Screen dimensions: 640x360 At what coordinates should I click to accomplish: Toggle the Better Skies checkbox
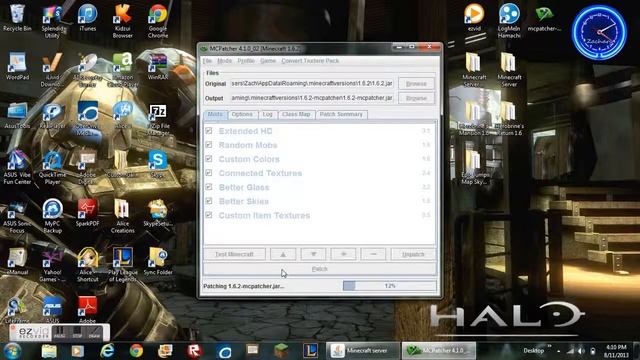click(x=209, y=201)
